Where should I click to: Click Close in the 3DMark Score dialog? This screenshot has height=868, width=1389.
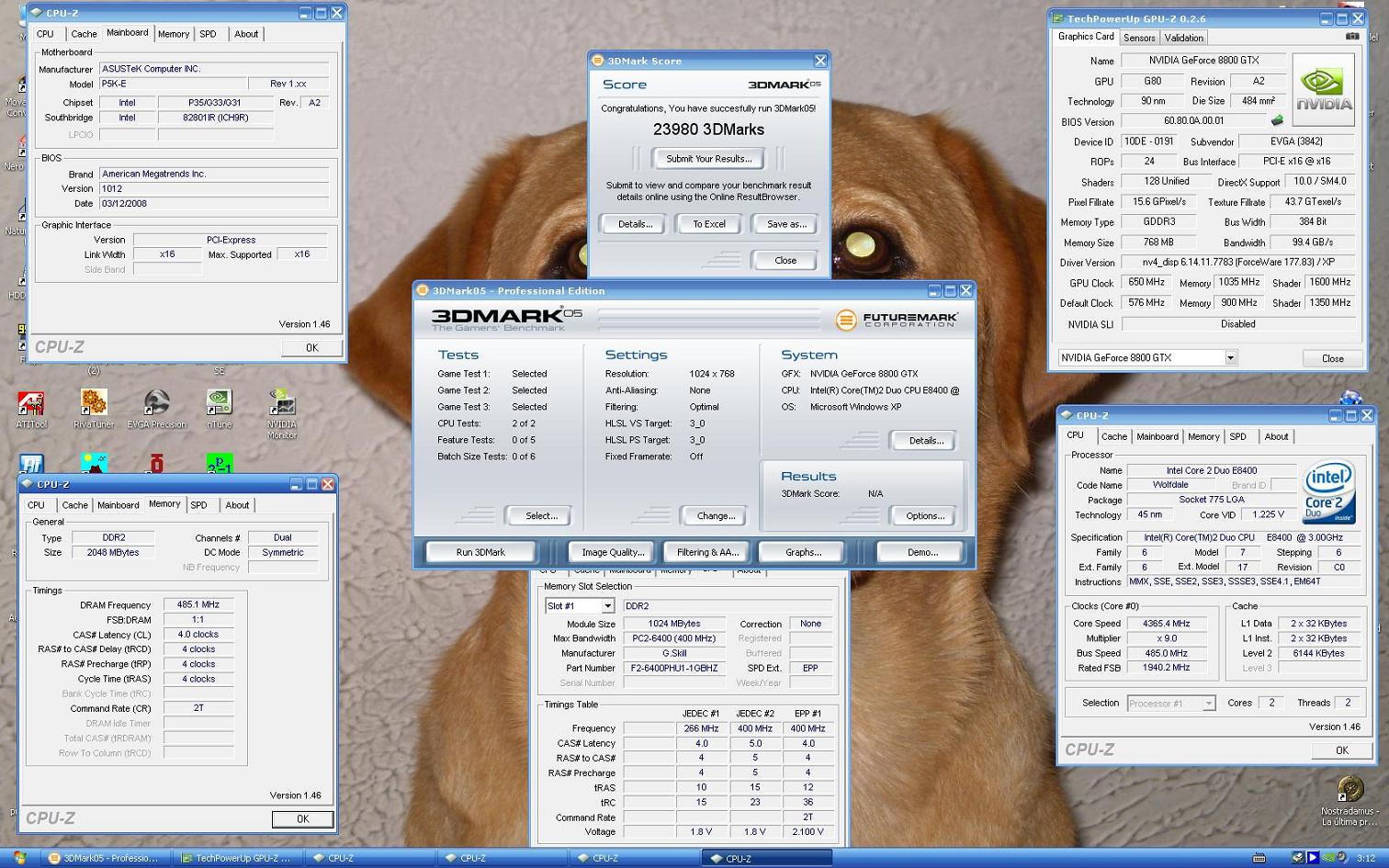785,260
